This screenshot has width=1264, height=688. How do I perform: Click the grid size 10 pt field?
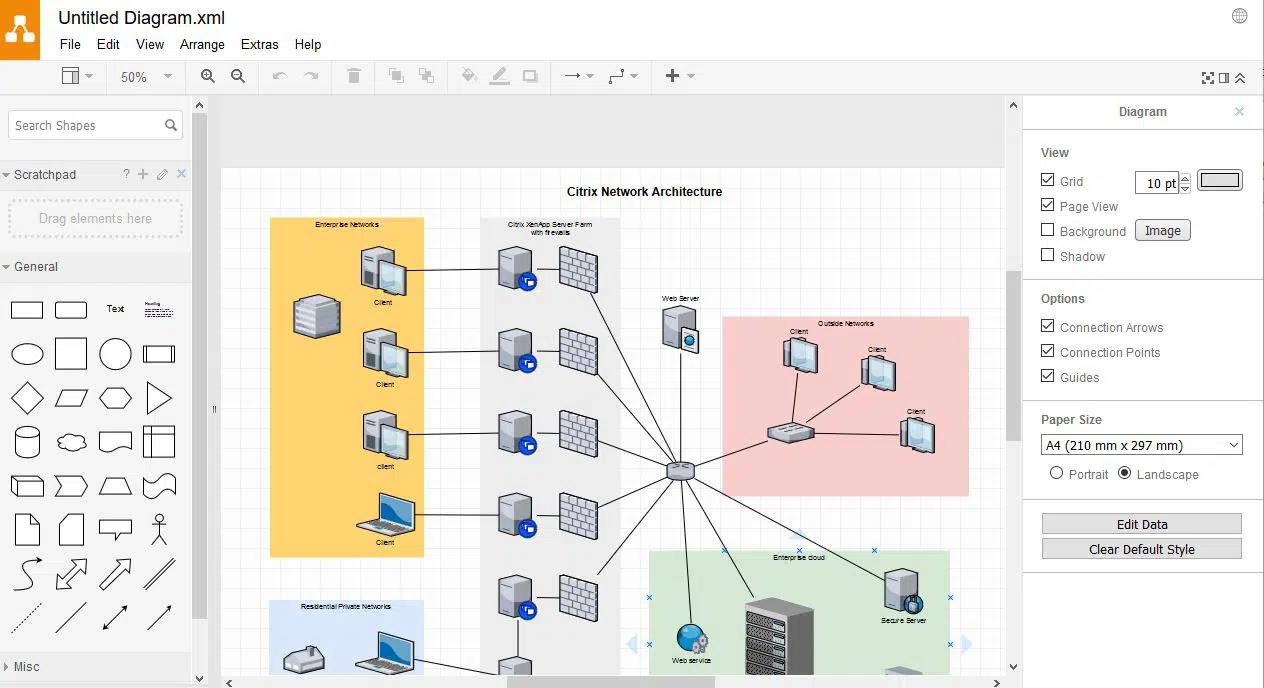coord(1157,182)
